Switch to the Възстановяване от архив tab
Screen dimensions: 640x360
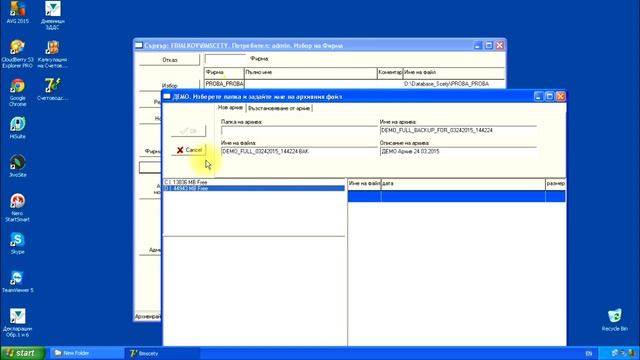(x=279, y=108)
